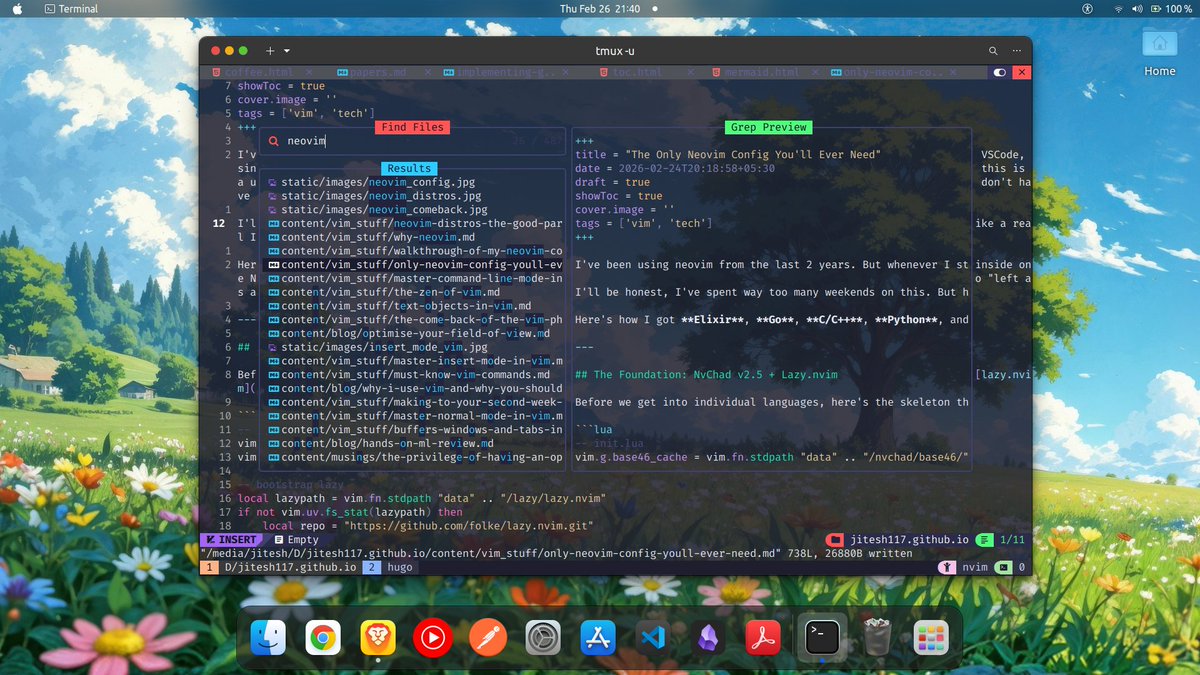Open the Brave browser dock icon
This screenshot has width=1200, height=675.
[378, 636]
